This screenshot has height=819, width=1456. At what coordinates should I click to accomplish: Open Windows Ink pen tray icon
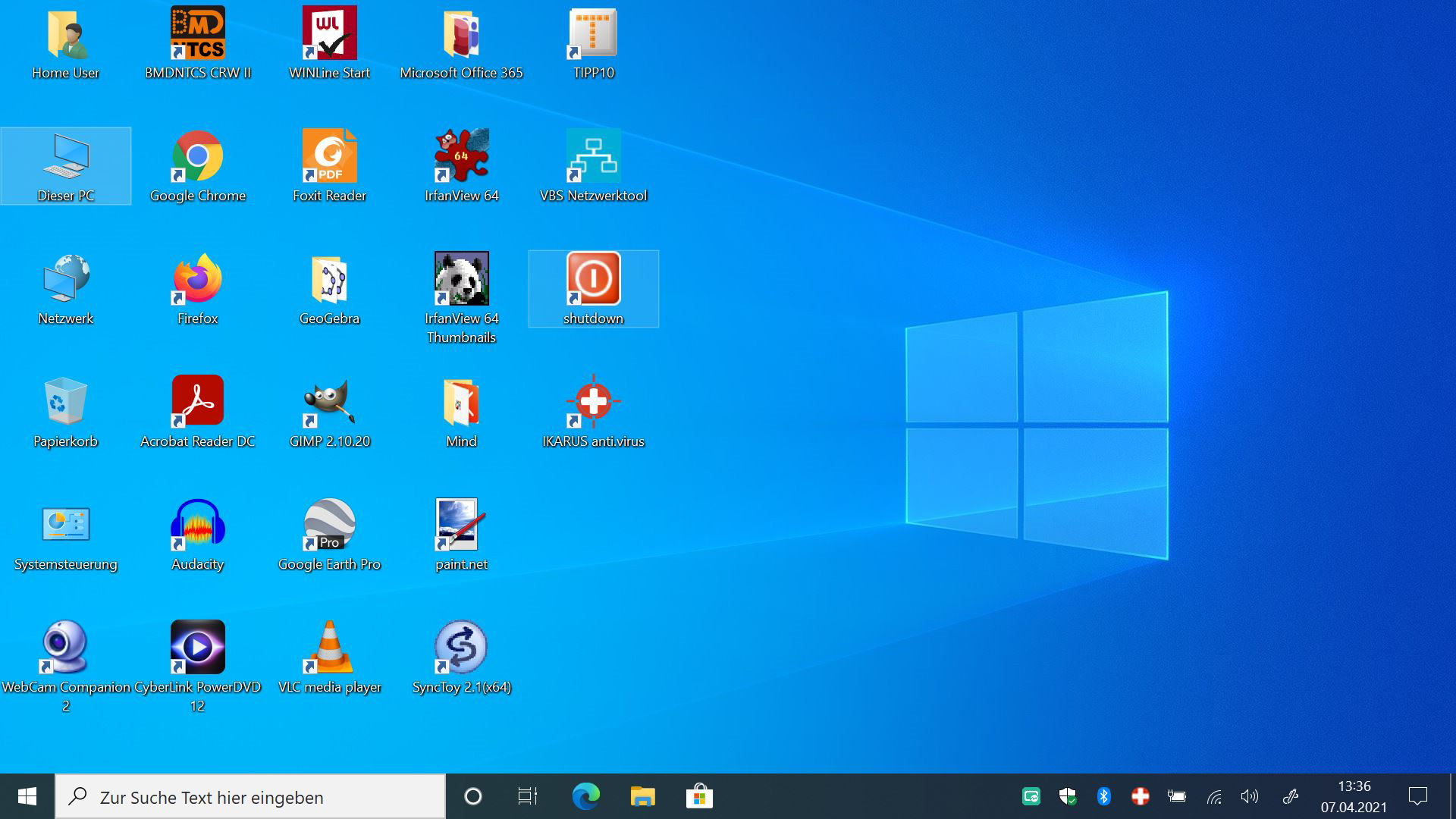pos(1290,796)
